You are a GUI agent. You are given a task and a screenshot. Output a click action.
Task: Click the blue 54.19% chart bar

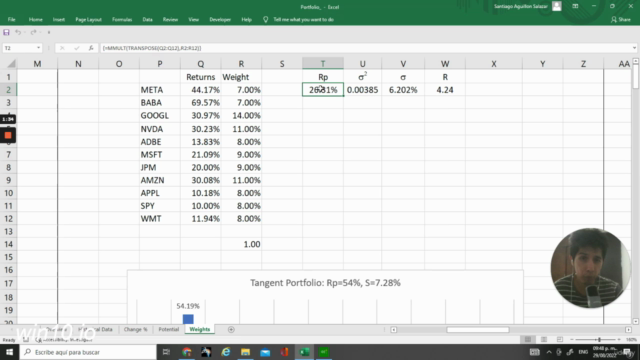[x=188, y=318]
